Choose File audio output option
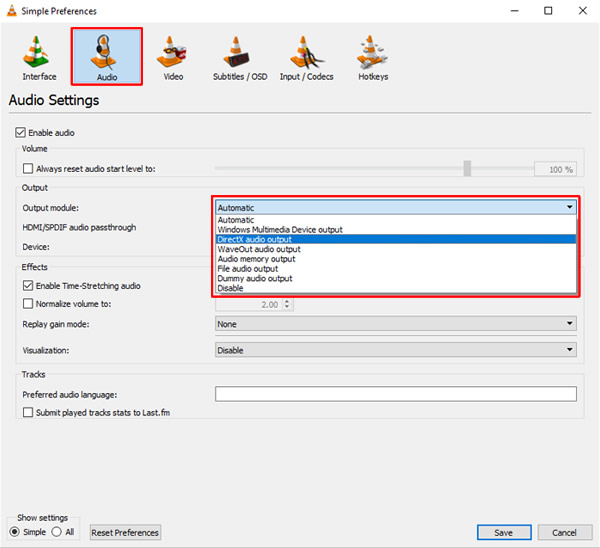600x548 pixels. [x=396, y=269]
